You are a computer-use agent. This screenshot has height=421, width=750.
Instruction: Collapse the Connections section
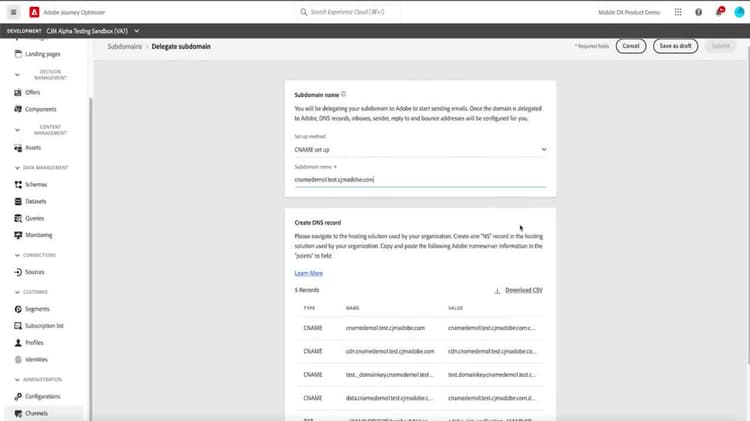click(x=17, y=255)
